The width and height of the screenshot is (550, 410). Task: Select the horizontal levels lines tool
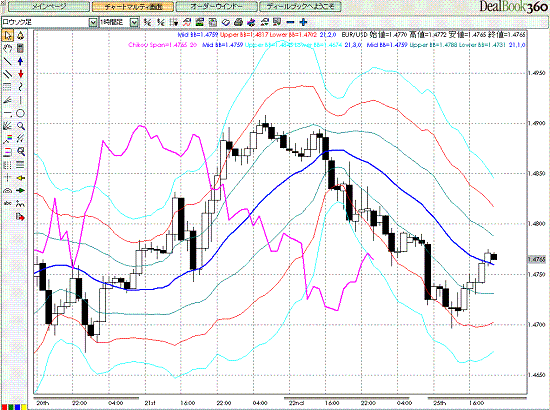(8, 87)
